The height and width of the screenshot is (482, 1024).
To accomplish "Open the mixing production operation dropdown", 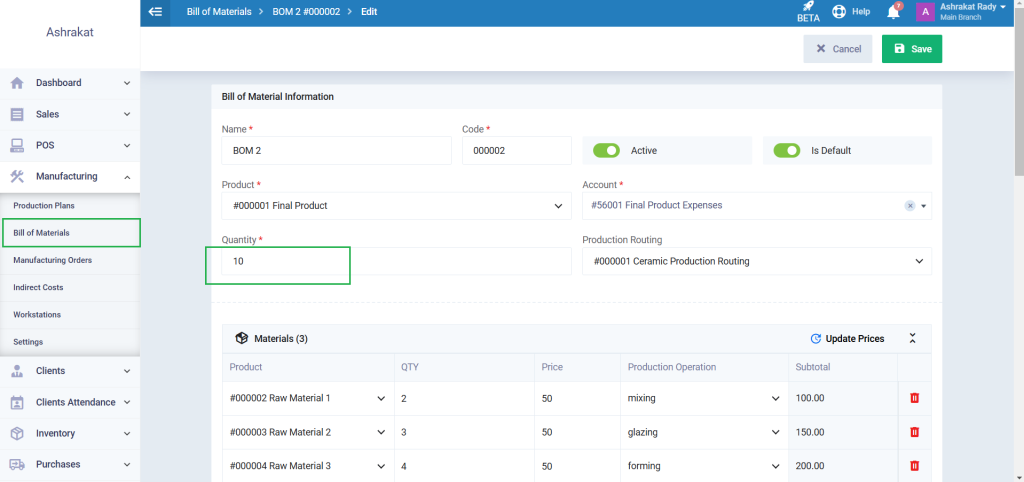I will pos(703,398).
